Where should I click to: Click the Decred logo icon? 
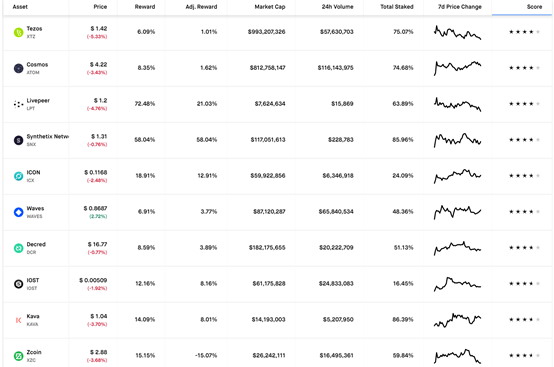coord(18,248)
